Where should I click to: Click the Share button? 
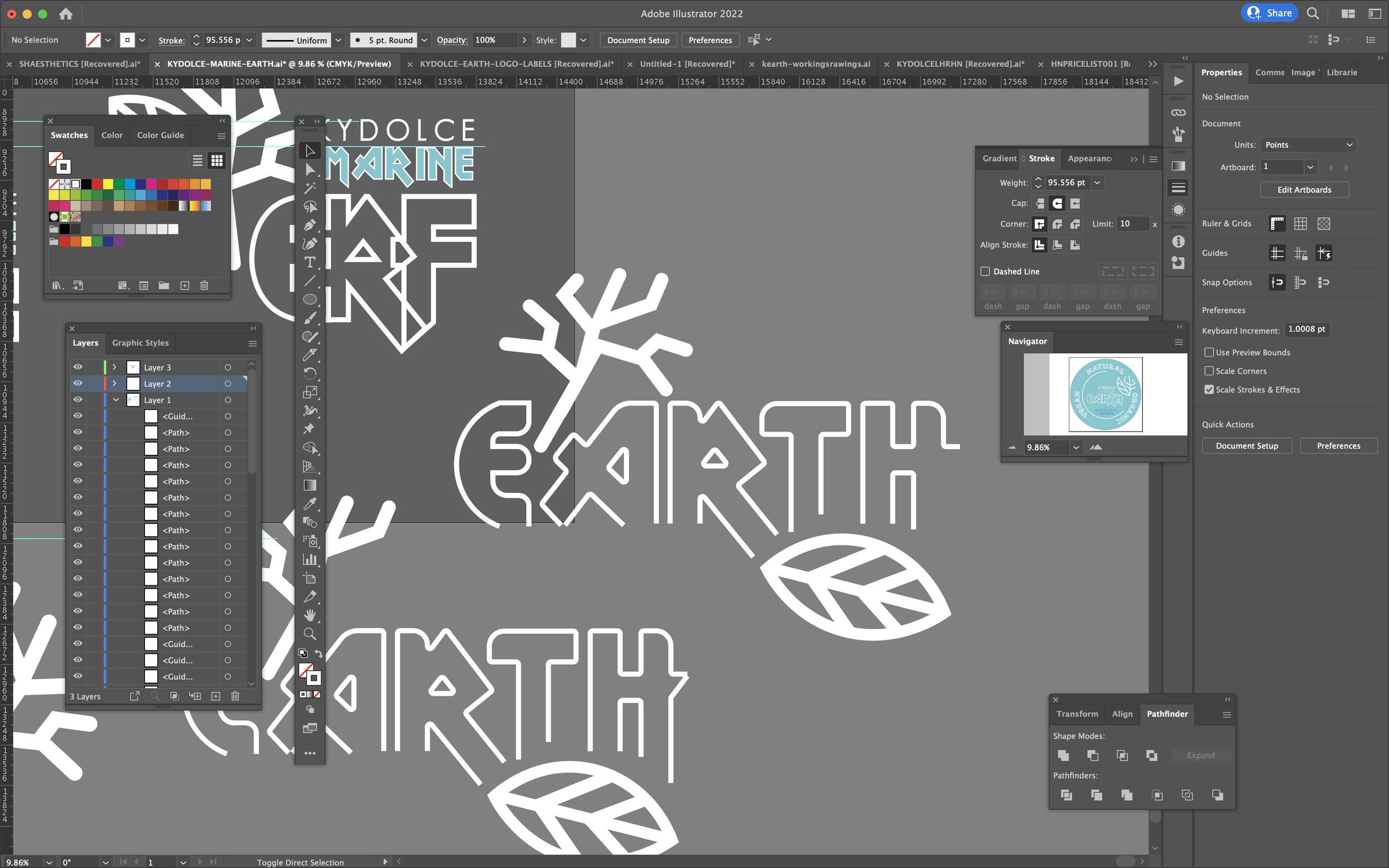(x=1269, y=13)
